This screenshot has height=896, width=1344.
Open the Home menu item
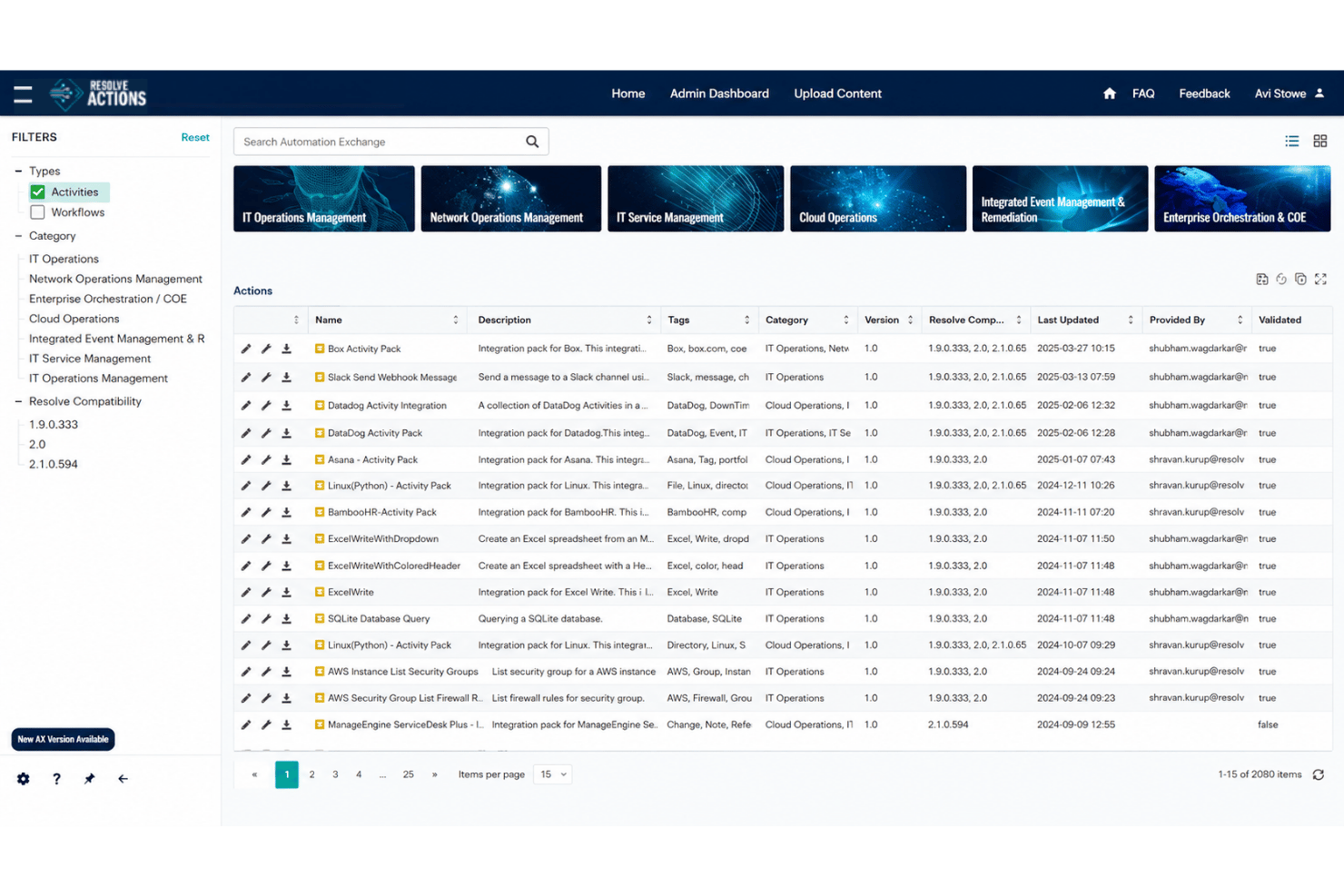(628, 94)
